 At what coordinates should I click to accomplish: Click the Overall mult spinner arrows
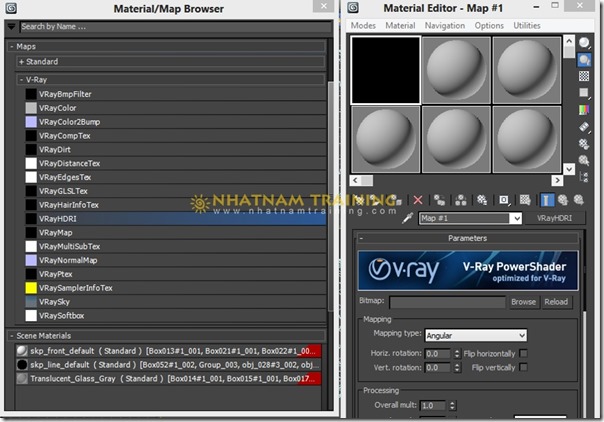click(x=452, y=405)
